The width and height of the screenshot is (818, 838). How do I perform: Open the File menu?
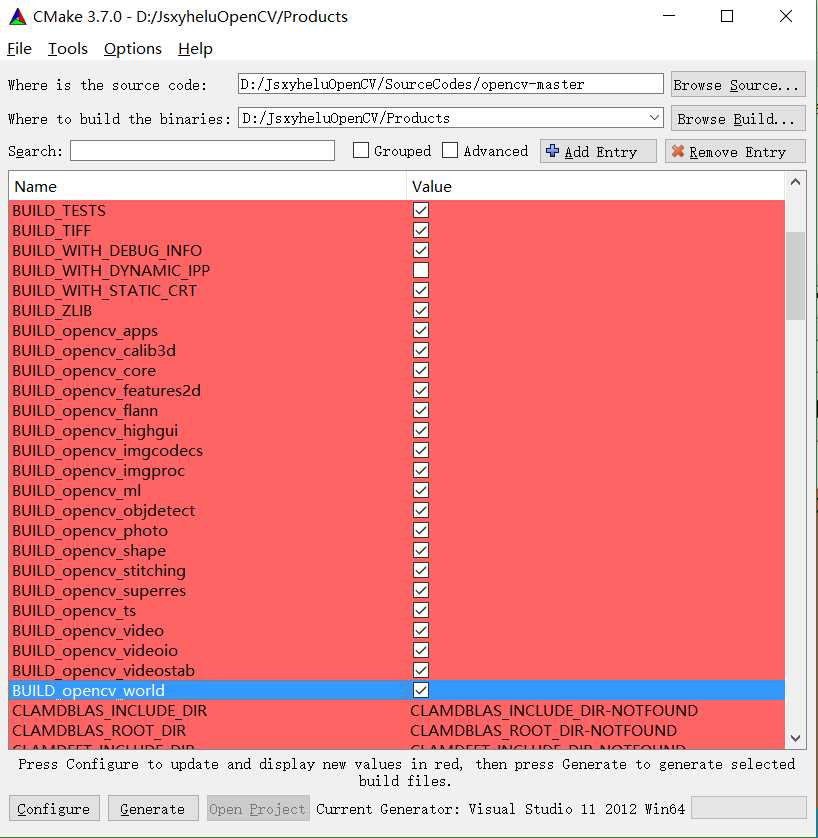19,49
